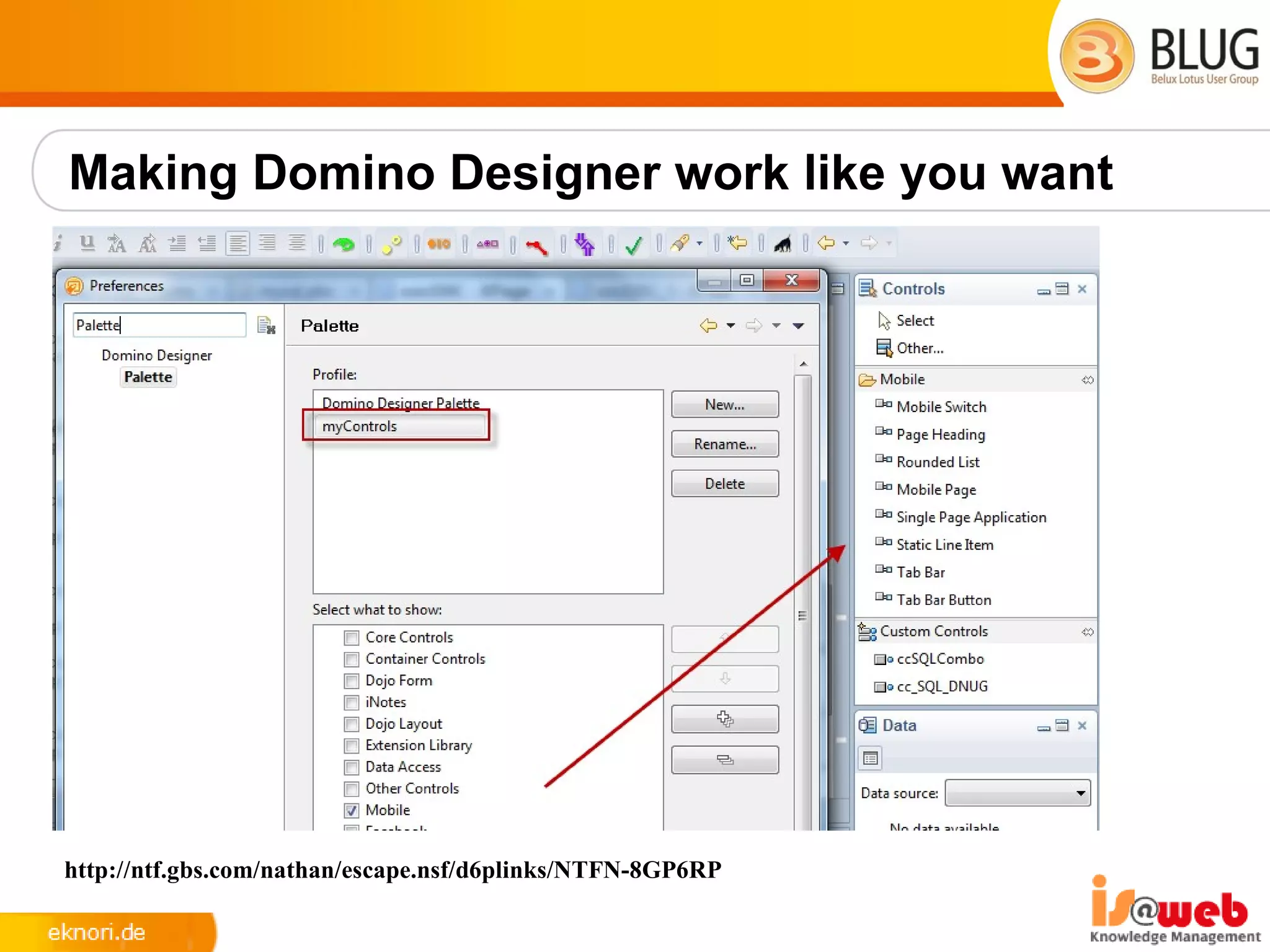Click the increase indent icon
This screenshot has height=952, width=1270.
(x=177, y=244)
